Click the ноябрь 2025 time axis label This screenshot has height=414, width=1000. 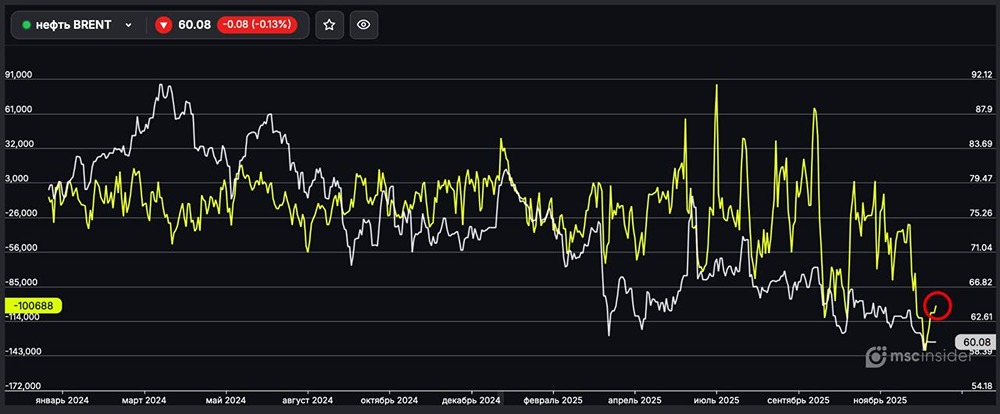coord(880,397)
